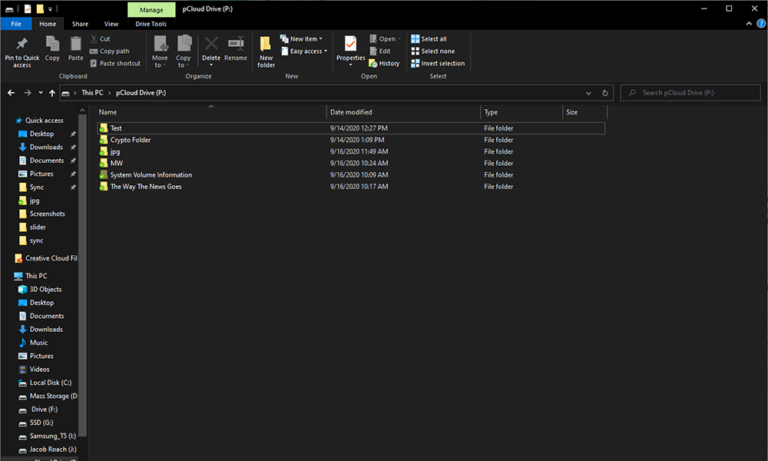
Task: Collapse the ribbon with the caret
Action: click(x=749, y=24)
